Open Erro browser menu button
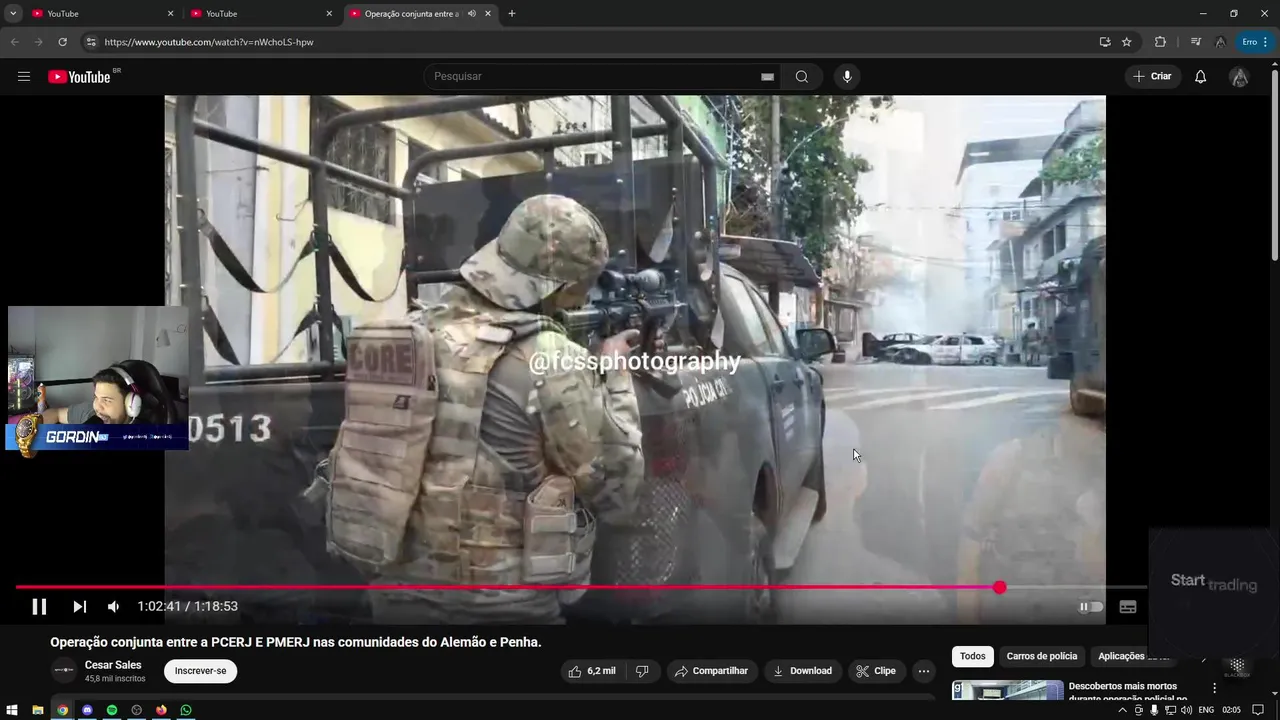This screenshot has height=720, width=1280. [x=1255, y=42]
